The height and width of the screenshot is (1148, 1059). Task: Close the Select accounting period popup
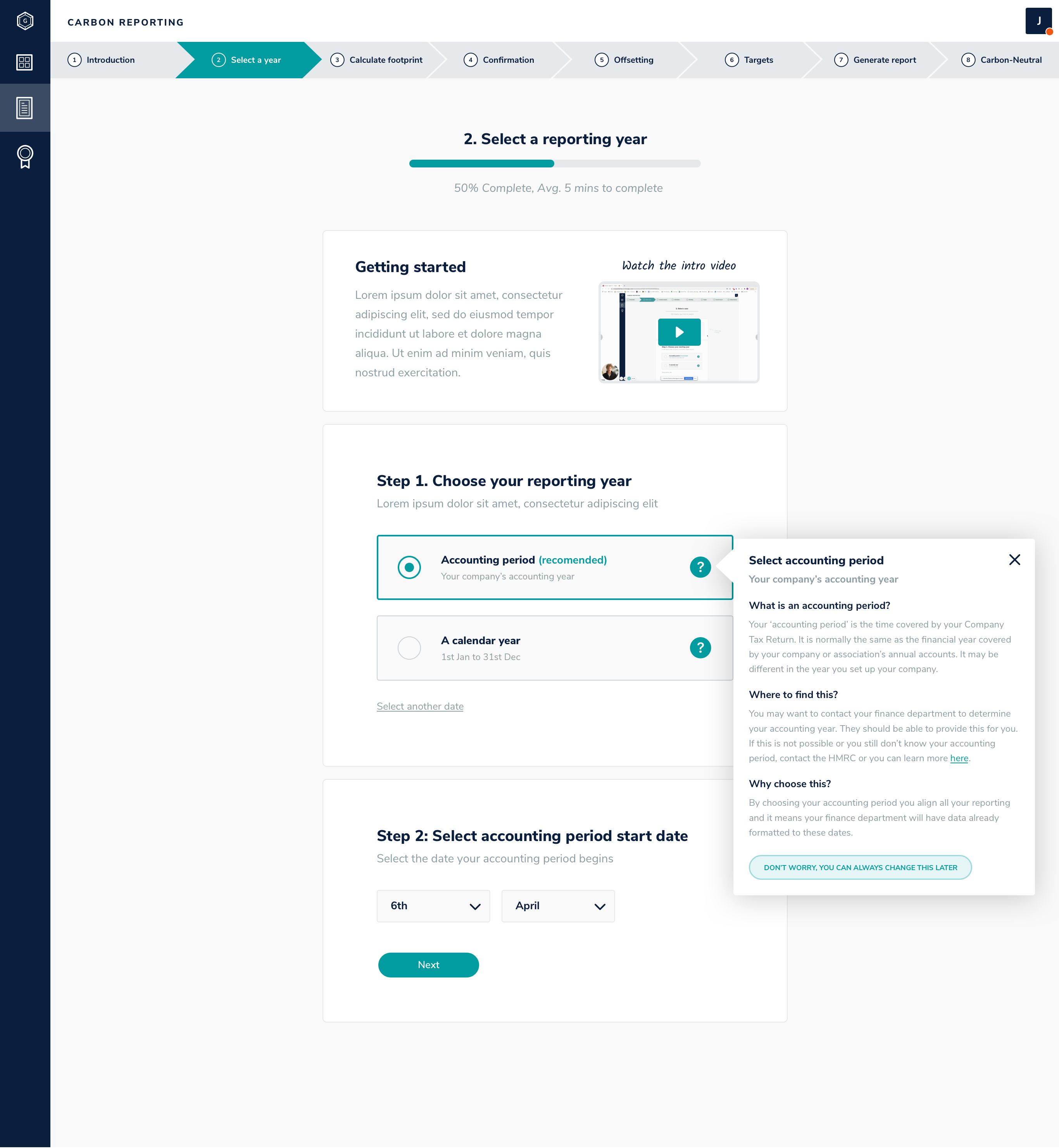1014,560
